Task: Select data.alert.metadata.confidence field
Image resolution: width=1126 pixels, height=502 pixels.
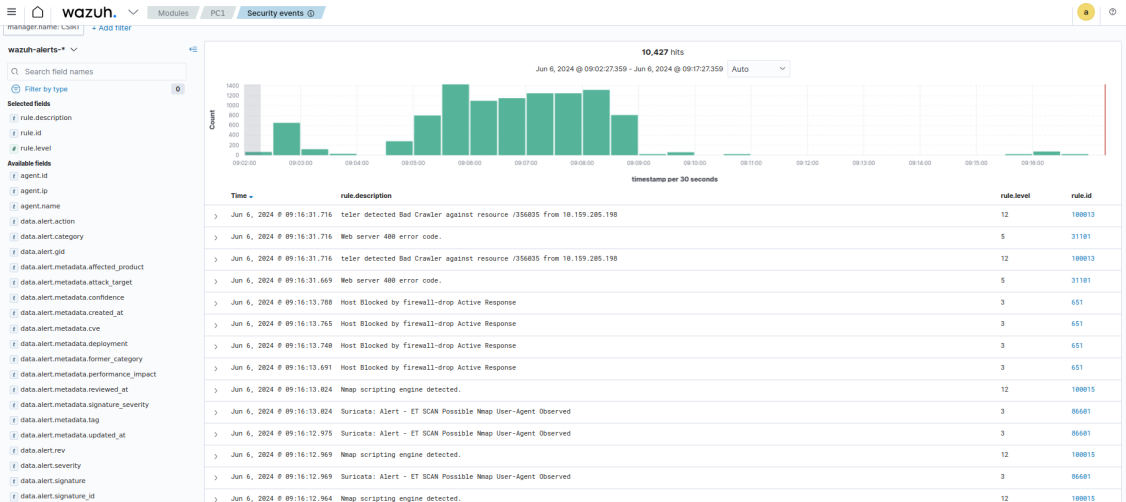Action: [x=72, y=297]
